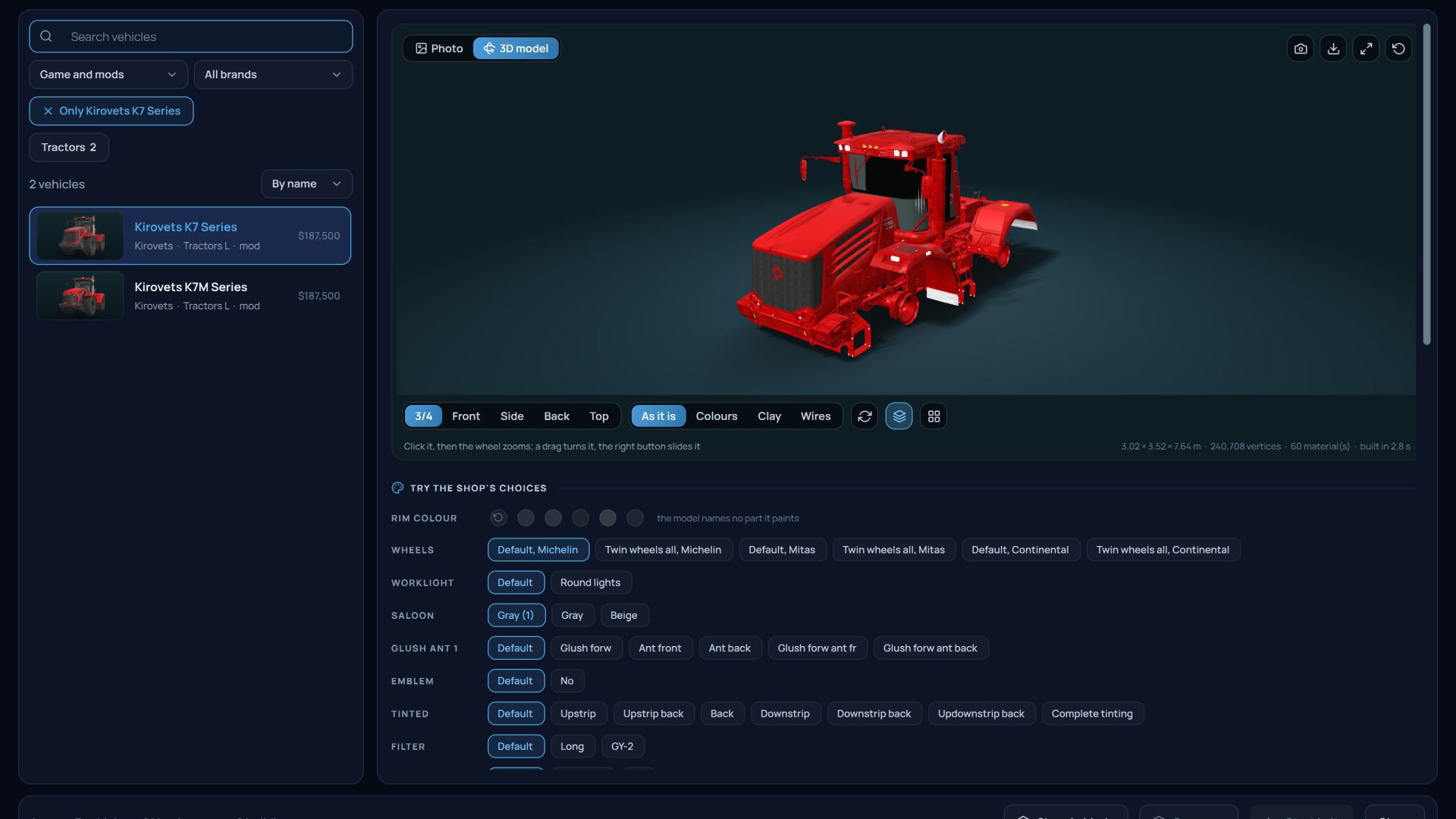Pick the last rim colour swatch

coord(635,518)
